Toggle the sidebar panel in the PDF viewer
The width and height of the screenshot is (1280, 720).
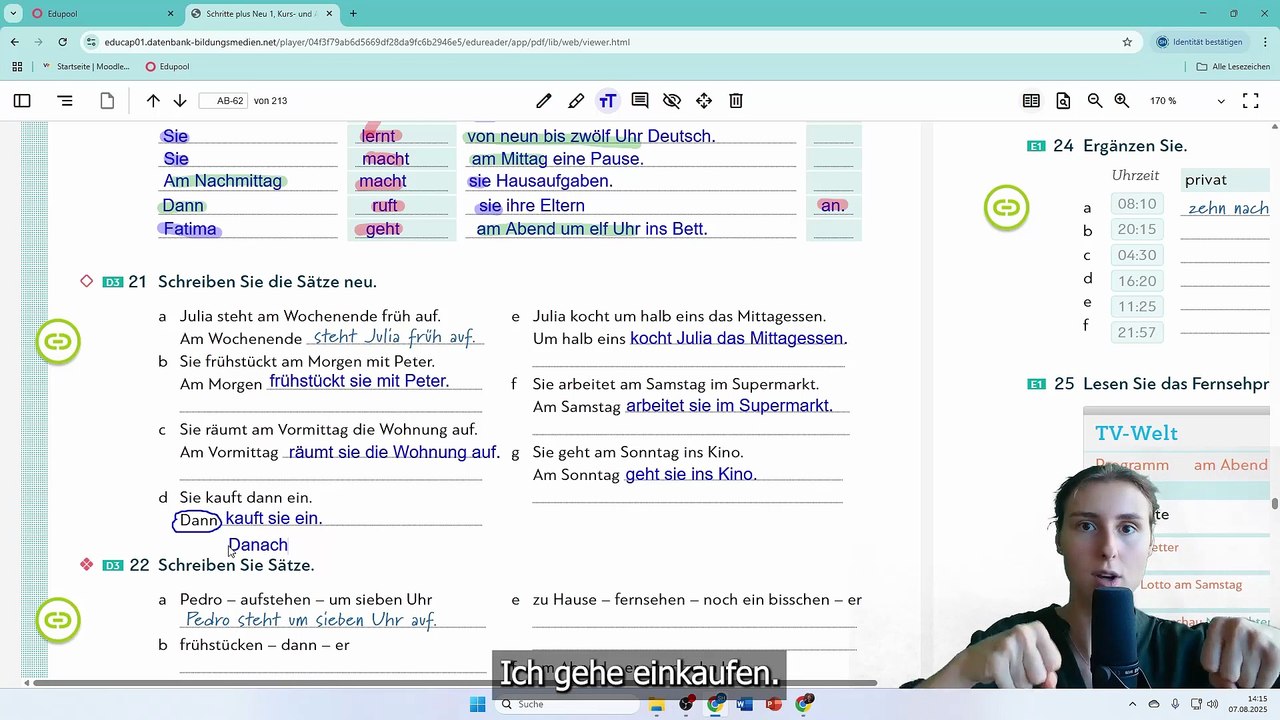tap(22, 101)
